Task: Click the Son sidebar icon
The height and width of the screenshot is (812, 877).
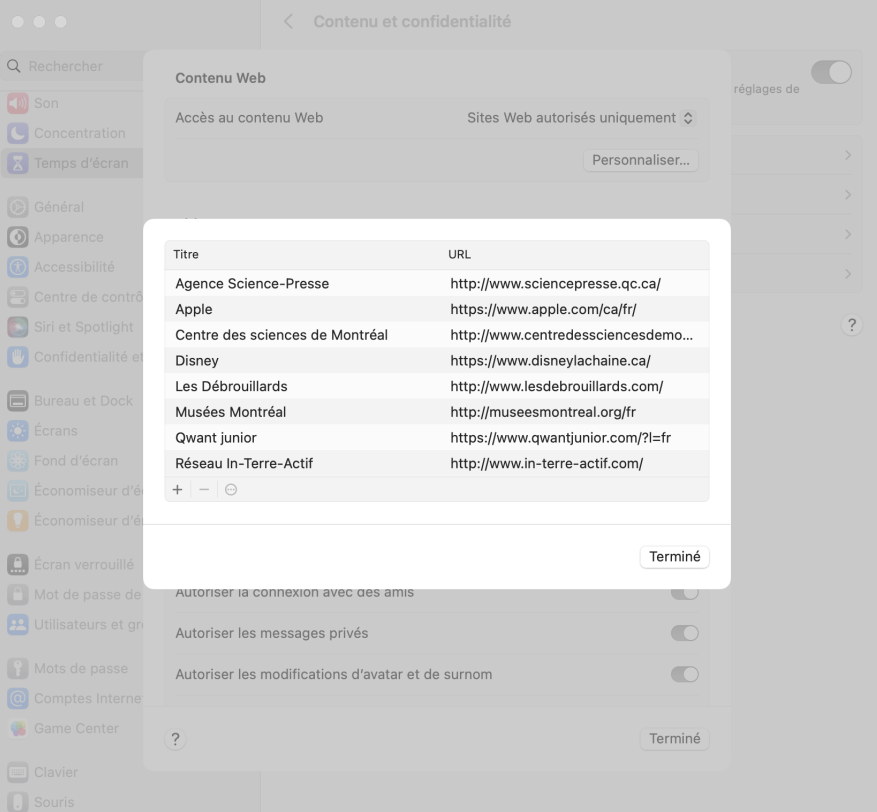Action: coord(18,103)
